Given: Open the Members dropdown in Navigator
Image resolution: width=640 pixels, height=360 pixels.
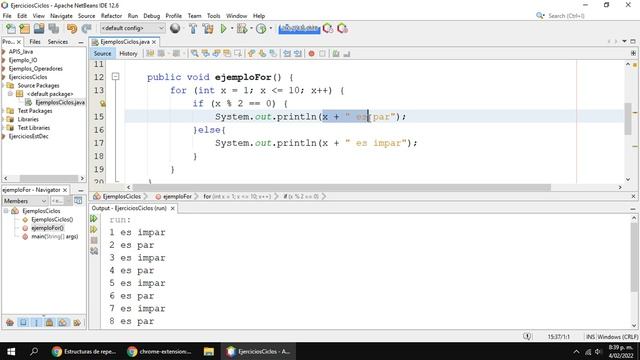Looking at the screenshot, I should (x=25, y=201).
